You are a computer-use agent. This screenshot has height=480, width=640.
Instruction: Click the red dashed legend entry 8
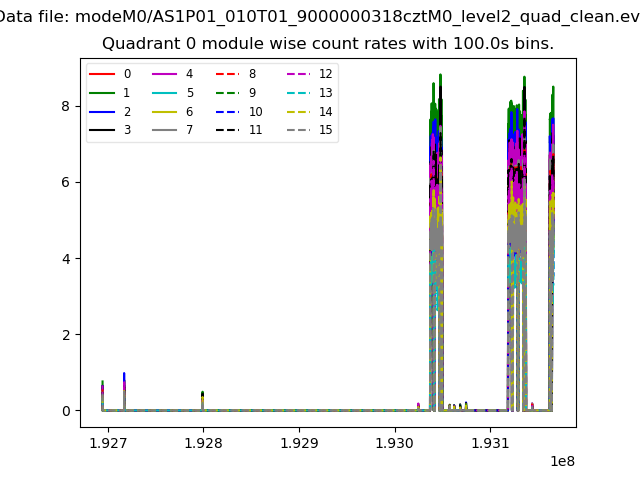(238, 74)
